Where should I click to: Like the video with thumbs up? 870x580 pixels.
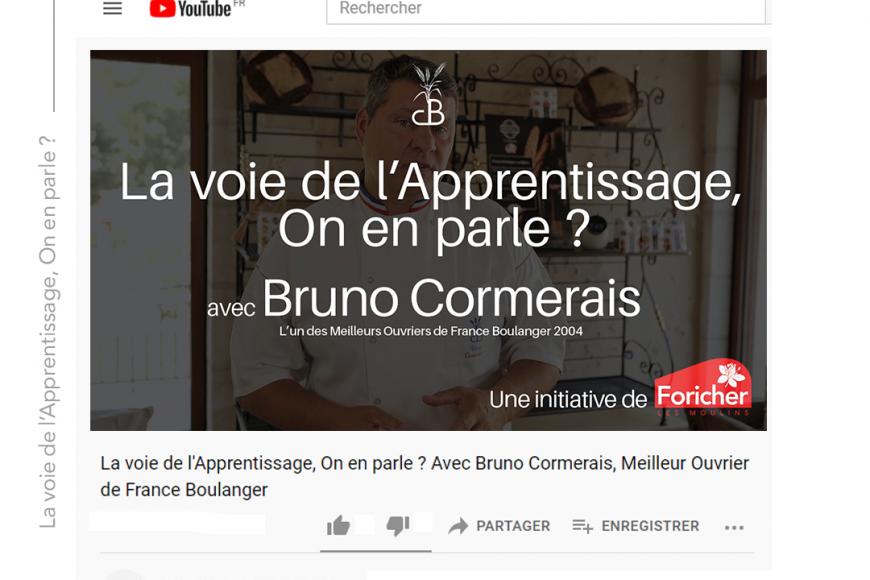338,525
